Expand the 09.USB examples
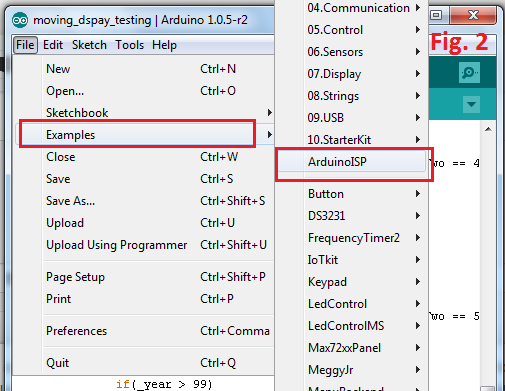The height and width of the screenshot is (391, 505). pyautogui.click(x=352, y=118)
